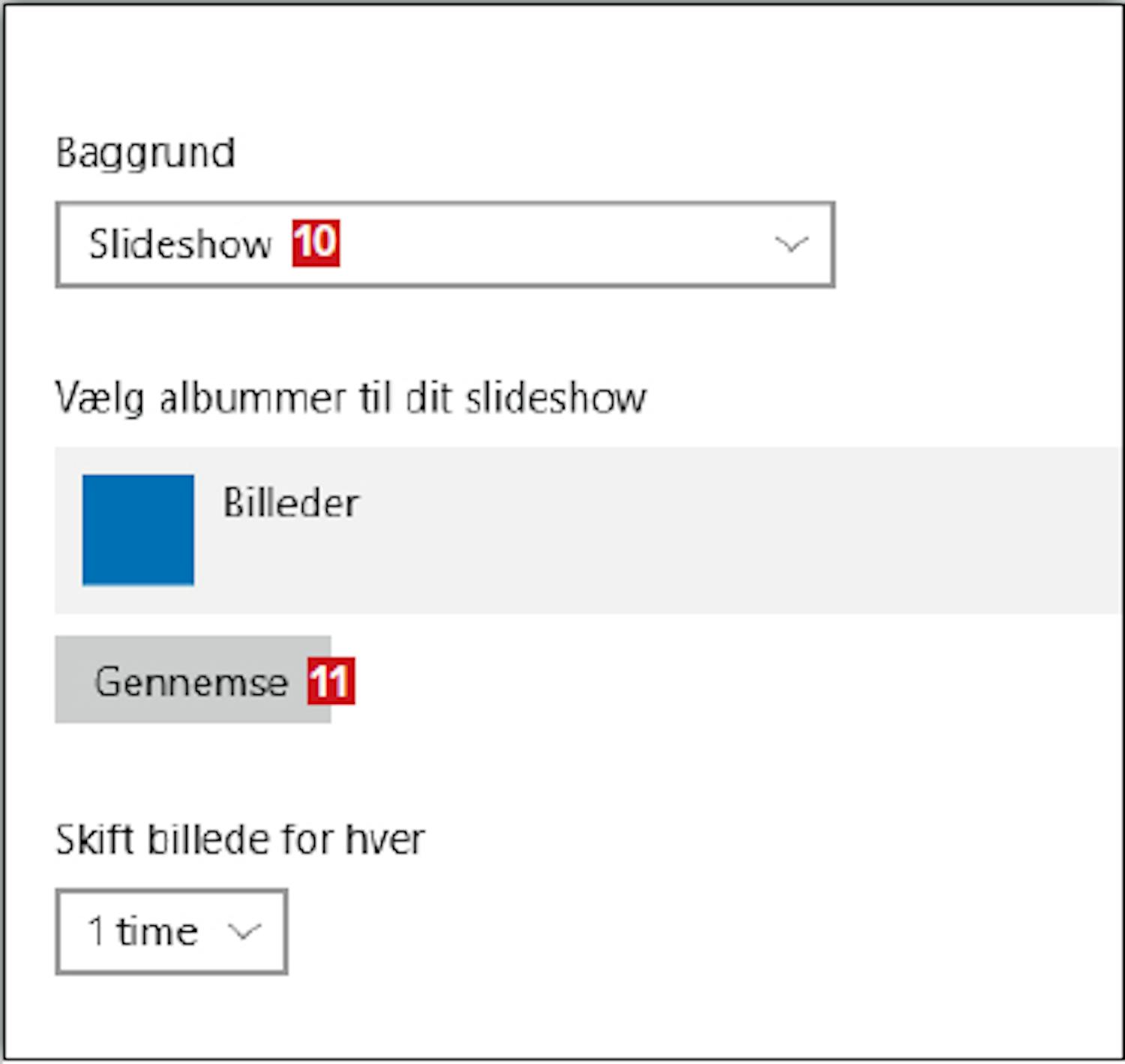Select the blue Billeder album thumbnail
The width and height of the screenshot is (1125, 1064).
point(138,529)
